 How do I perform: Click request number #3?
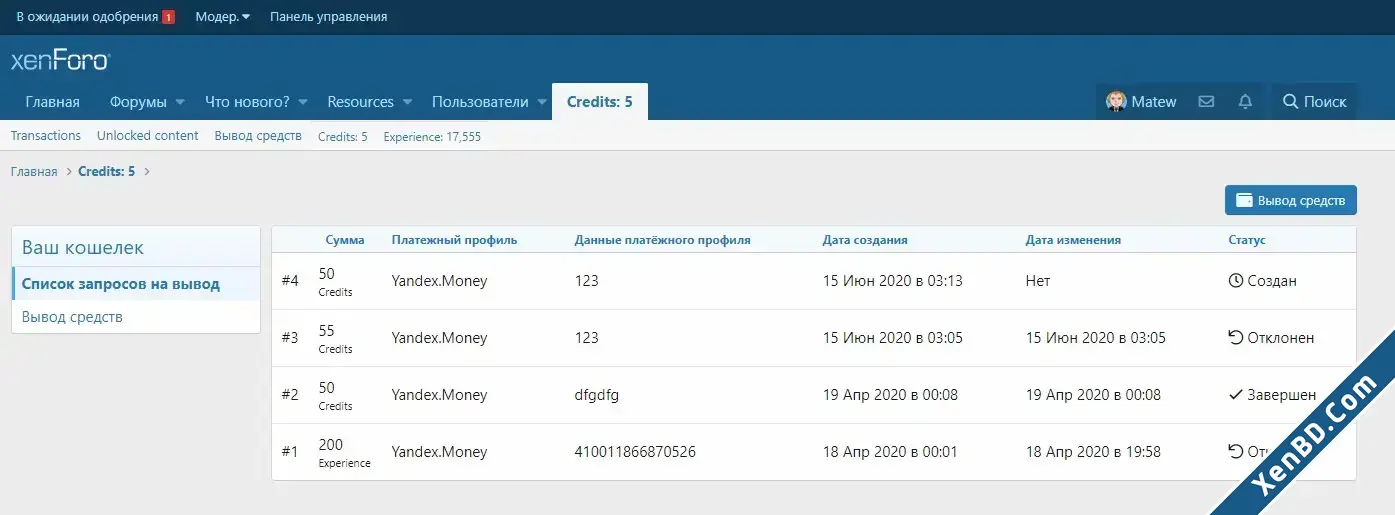[x=290, y=338]
